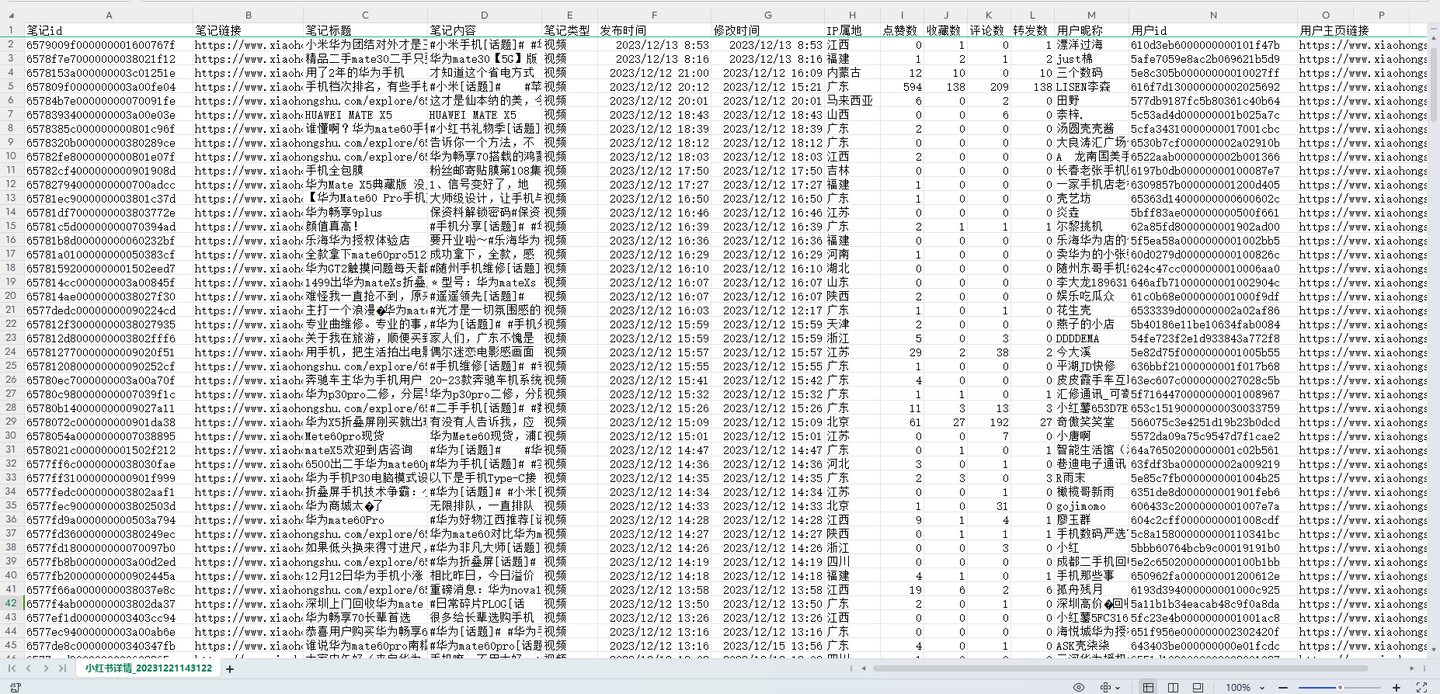
Task: Open the reading mode dropdown arrow
Action: pyautogui.click(x=1117, y=687)
